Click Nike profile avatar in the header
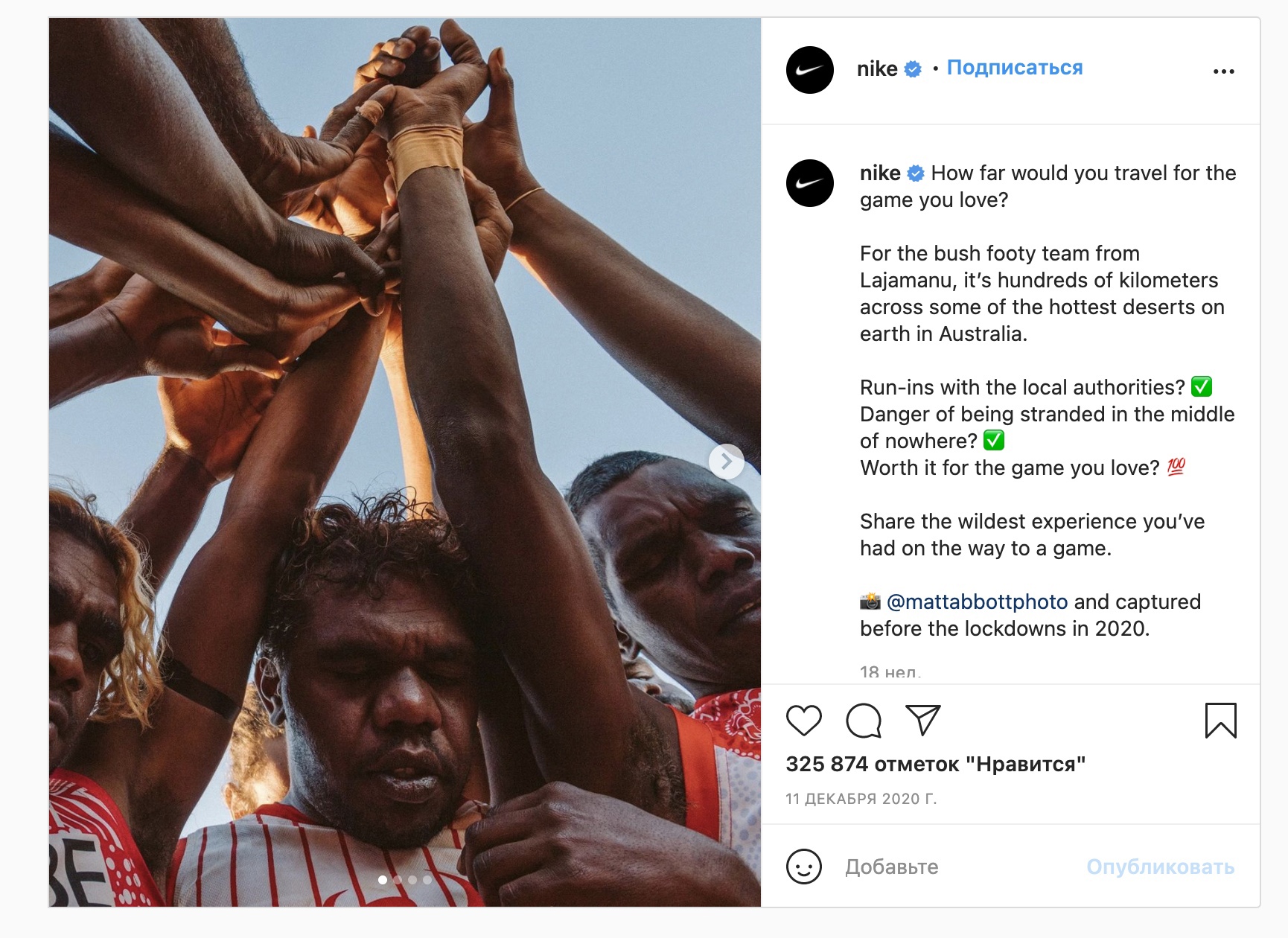The height and width of the screenshot is (938, 1288). pyautogui.click(x=809, y=70)
